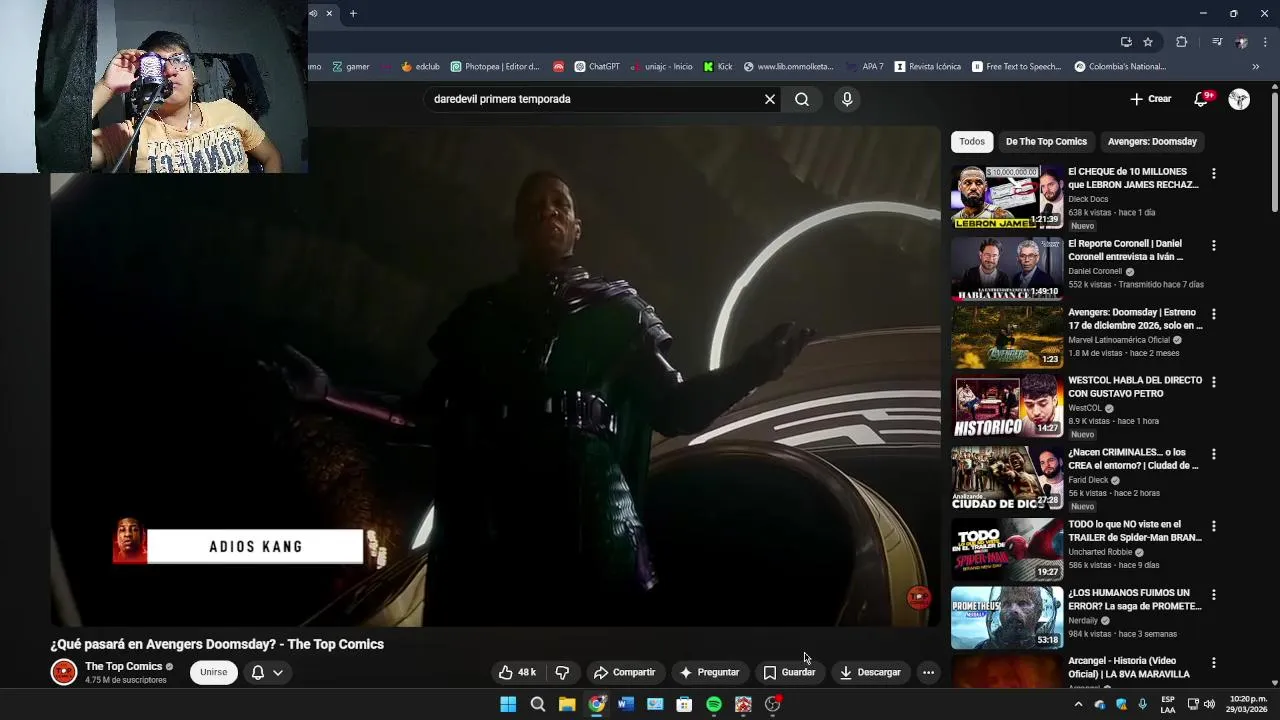Open clock and date in taskbar
The height and width of the screenshot is (720, 1280).
(x=1240, y=704)
